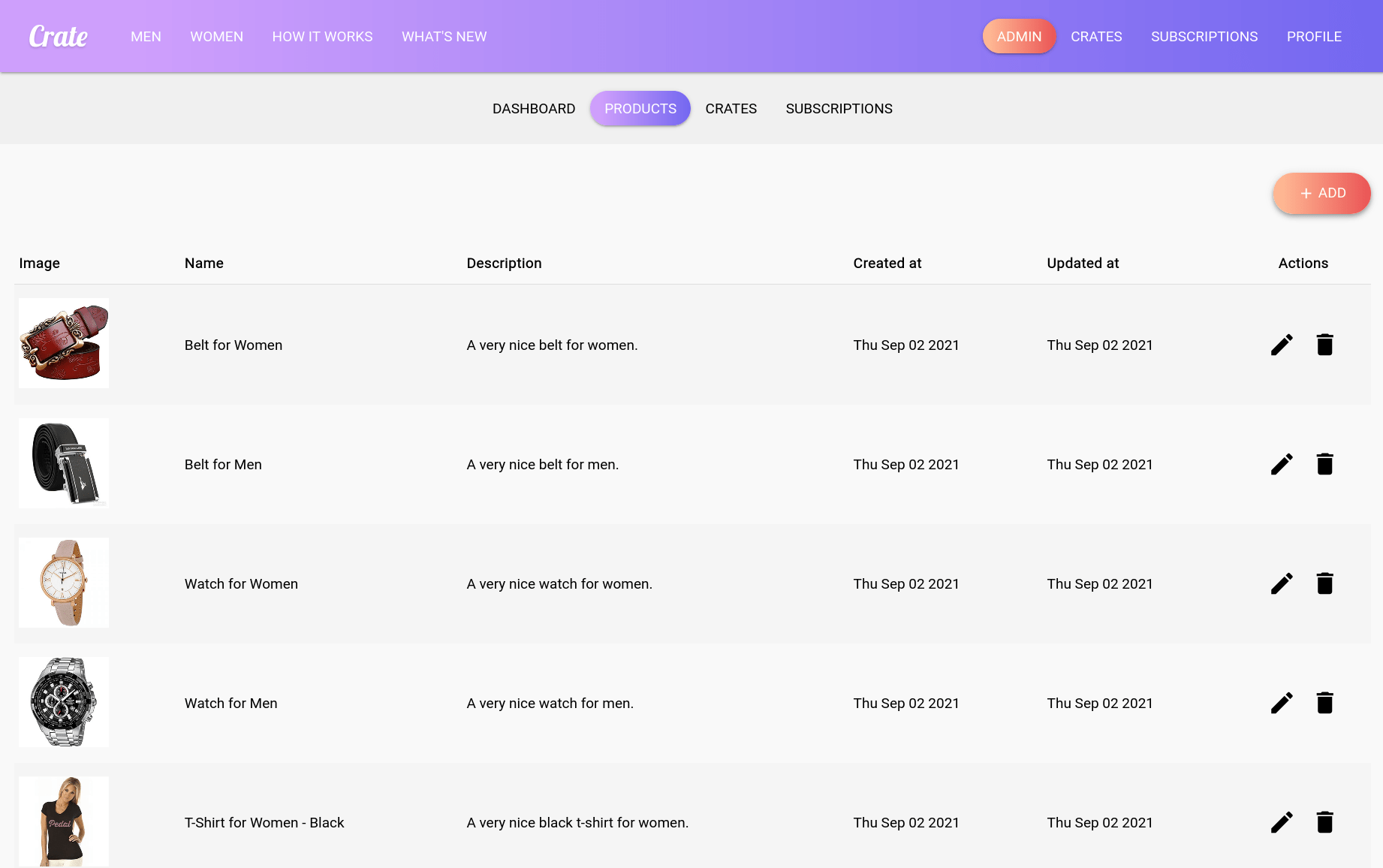Select the 'Watch for Women' name cell
Viewport: 1383px width, 868px height.
click(x=241, y=584)
